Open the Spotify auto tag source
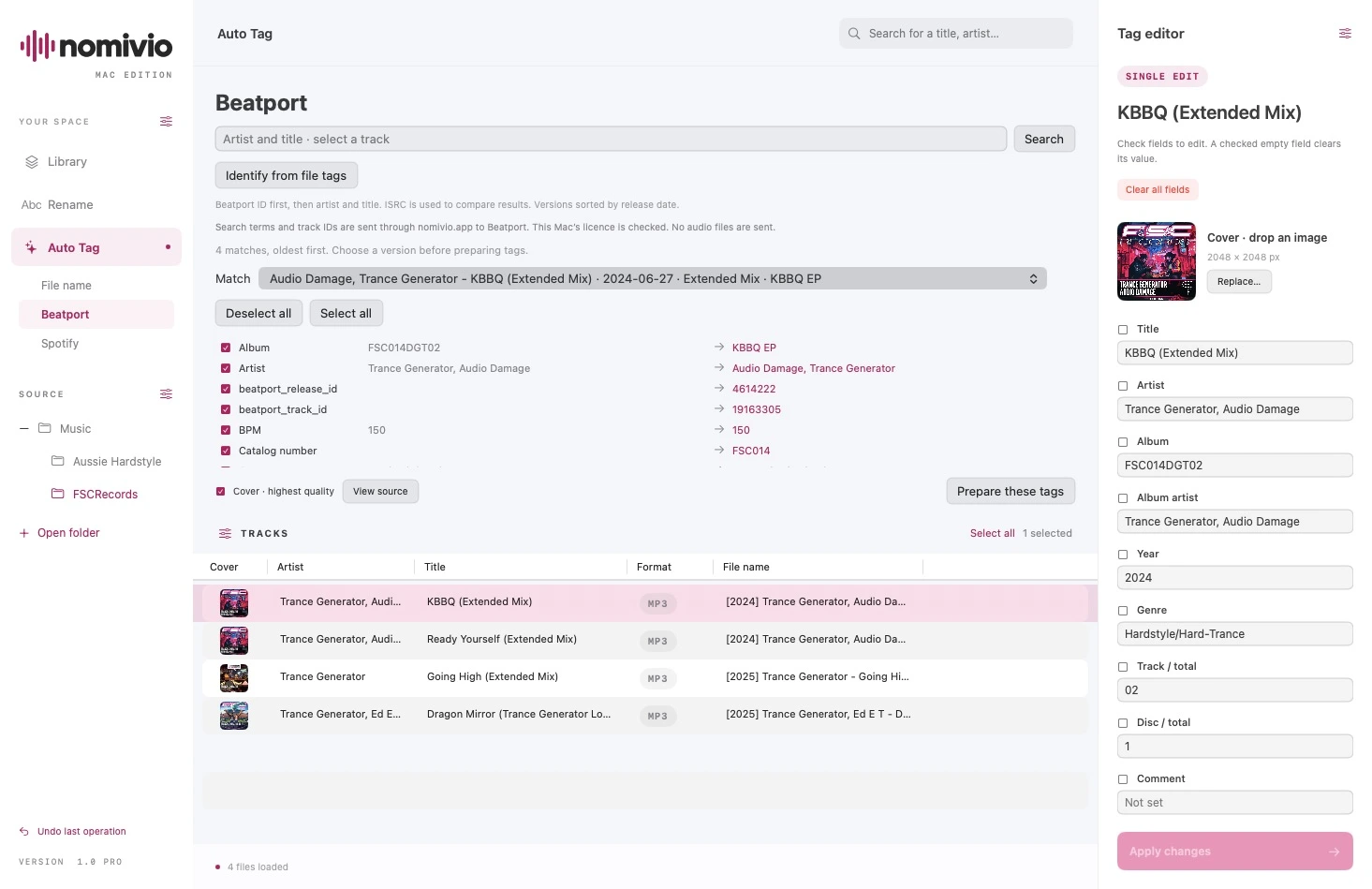This screenshot has height=889, width=1372. (96, 344)
